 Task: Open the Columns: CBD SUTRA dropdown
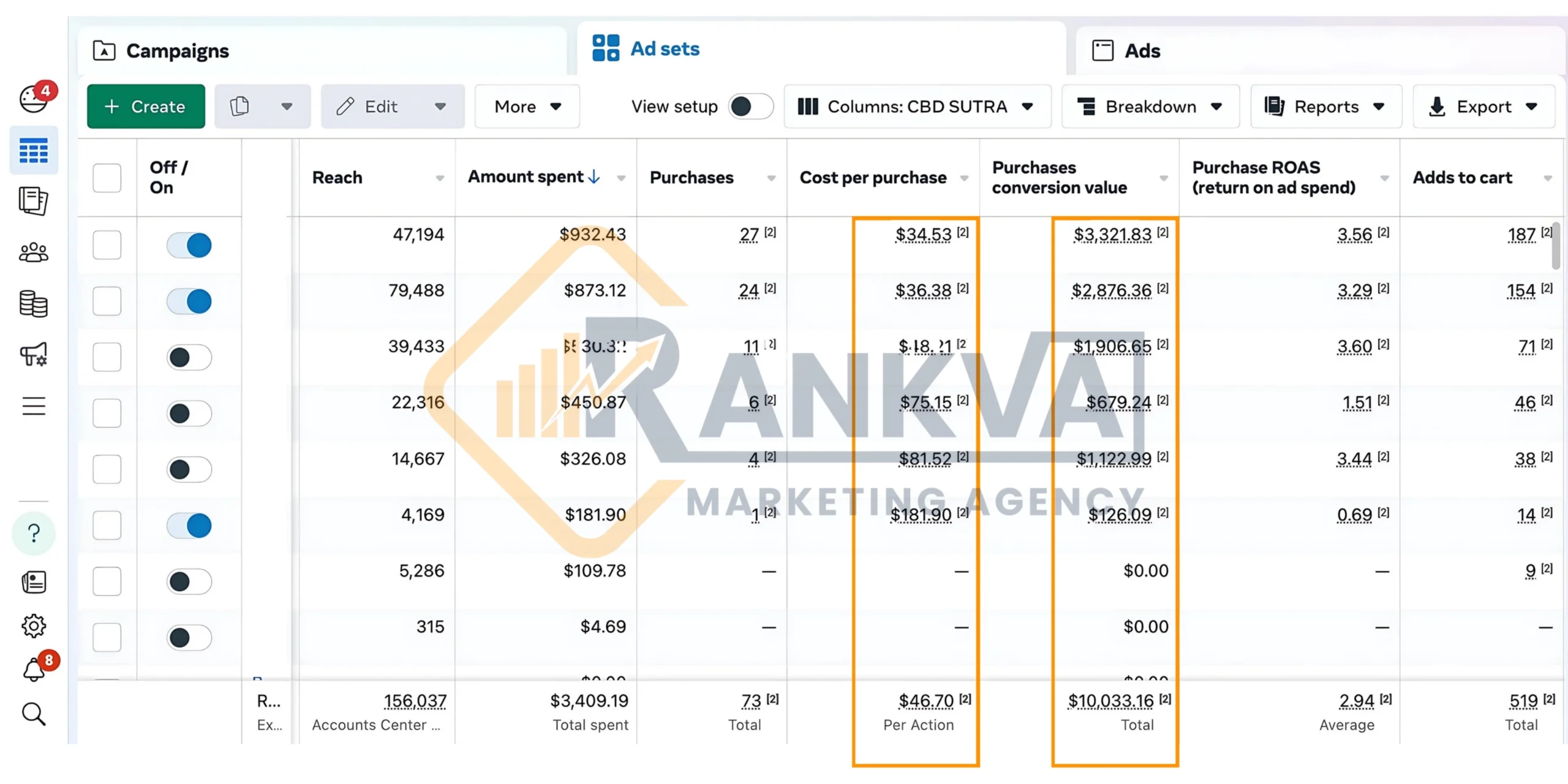tap(917, 106)
